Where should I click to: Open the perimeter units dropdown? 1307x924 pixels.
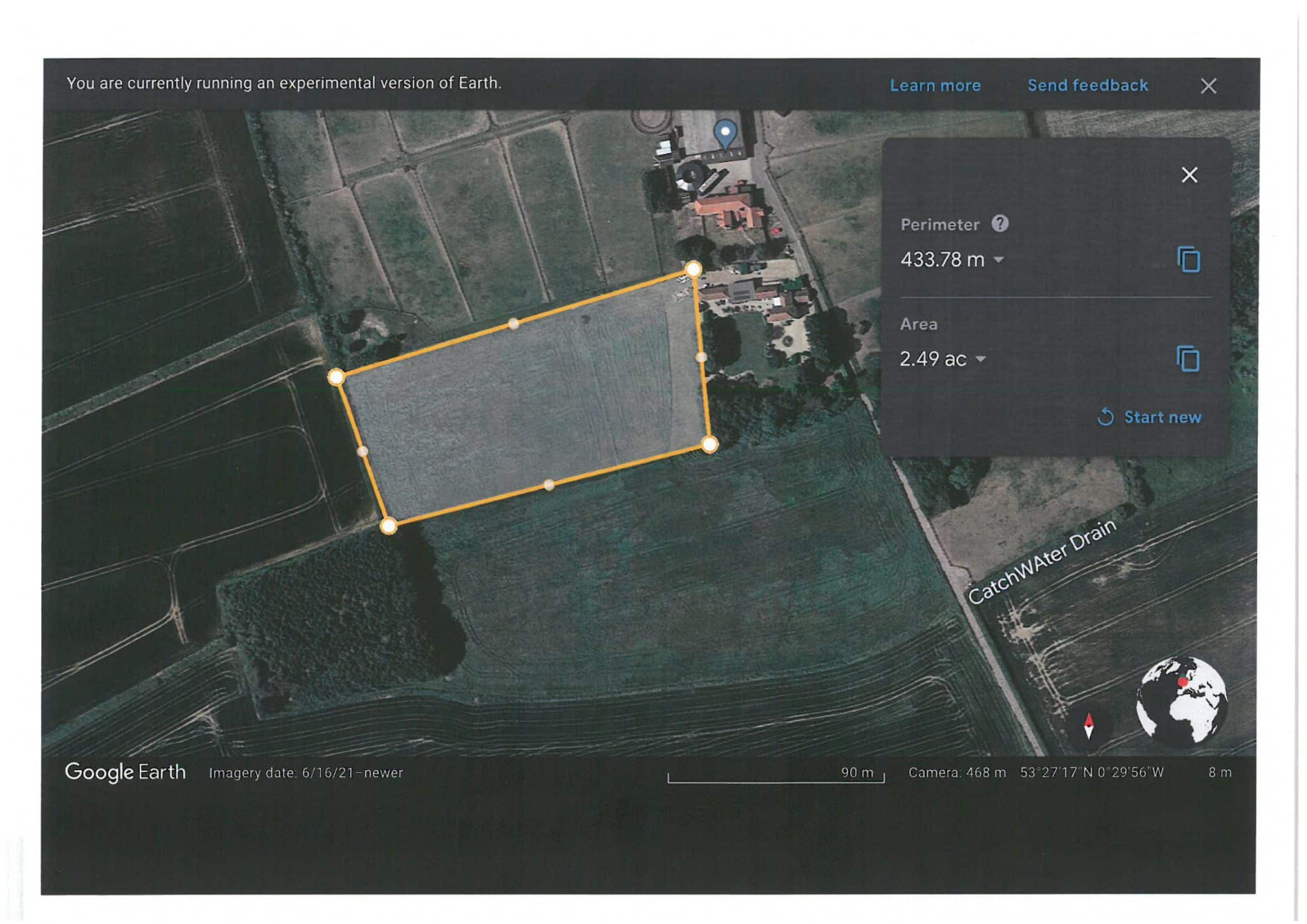pyautogui.click(x=999, y=260)
